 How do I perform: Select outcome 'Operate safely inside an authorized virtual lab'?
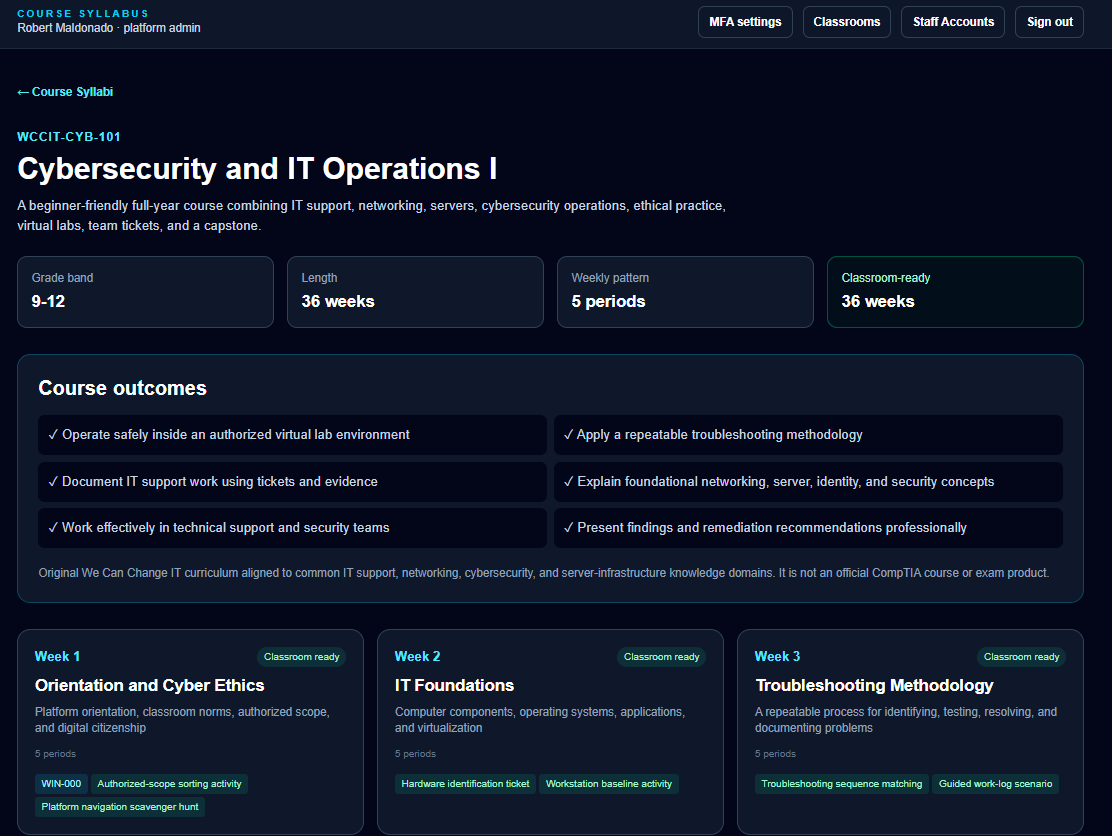point(292,435)
